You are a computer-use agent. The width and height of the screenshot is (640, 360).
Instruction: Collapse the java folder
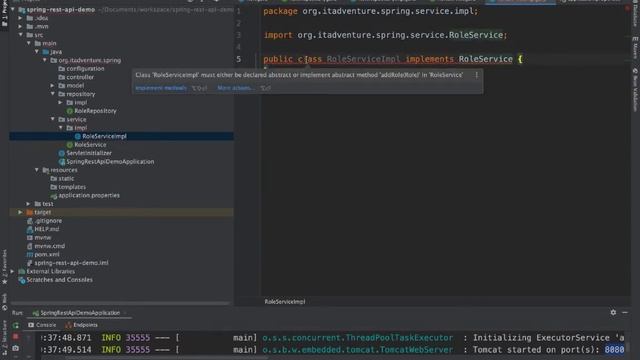click(37, 52)
